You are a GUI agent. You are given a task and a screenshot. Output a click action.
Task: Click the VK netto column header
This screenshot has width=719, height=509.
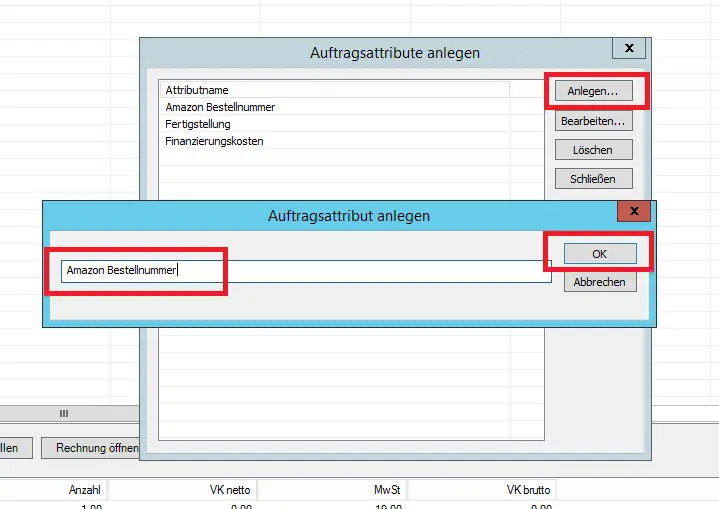click(x=230, y=490)
